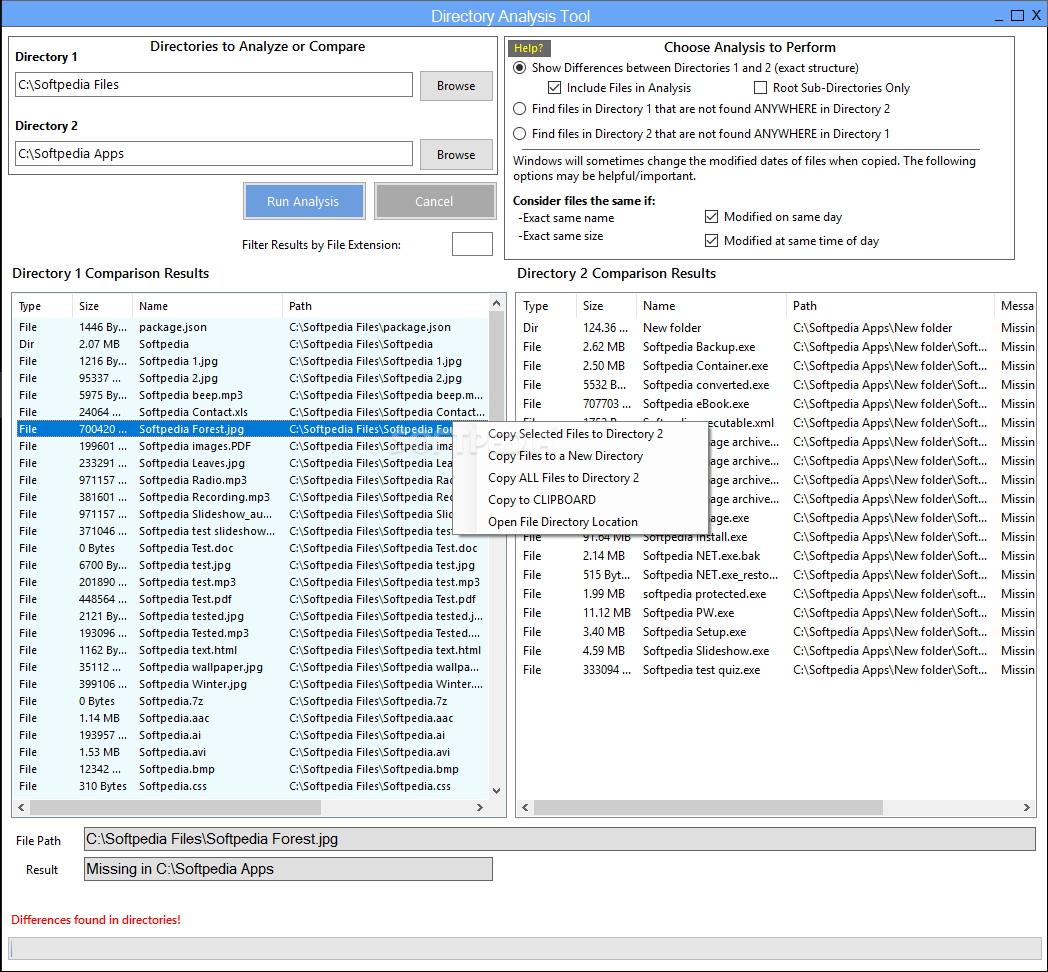Select Softpedia Contact.xls row
The width and height of the screenshot is (1048, 972).
click(x=253, y=412)
